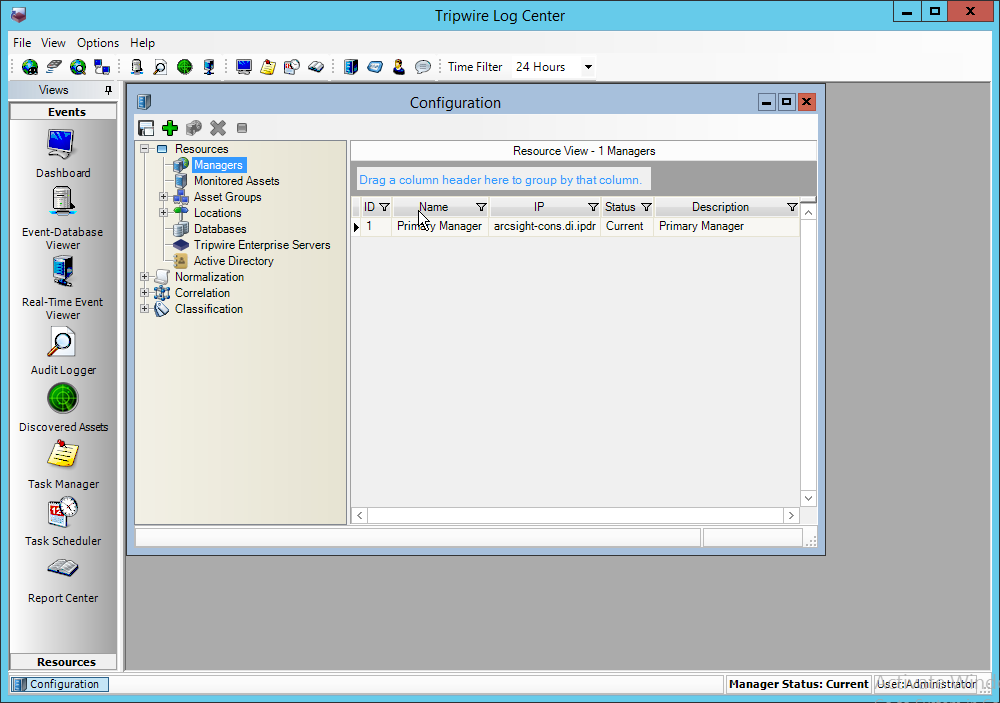This screenshot has width=1000, height=703.
Task: Select Monitored Assets in the tree
Action: click(237, 181)
